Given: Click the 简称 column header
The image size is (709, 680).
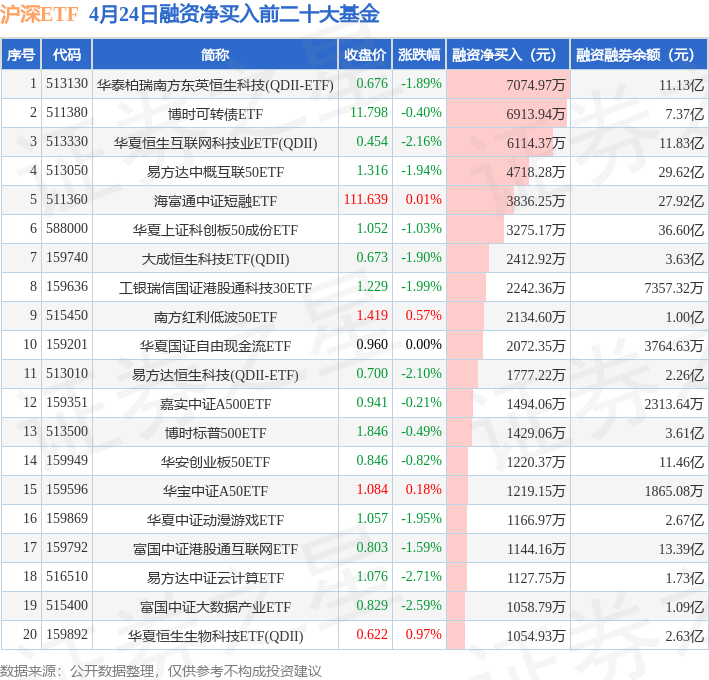Looking at the screenshot, I should click(x=215, y=55).
